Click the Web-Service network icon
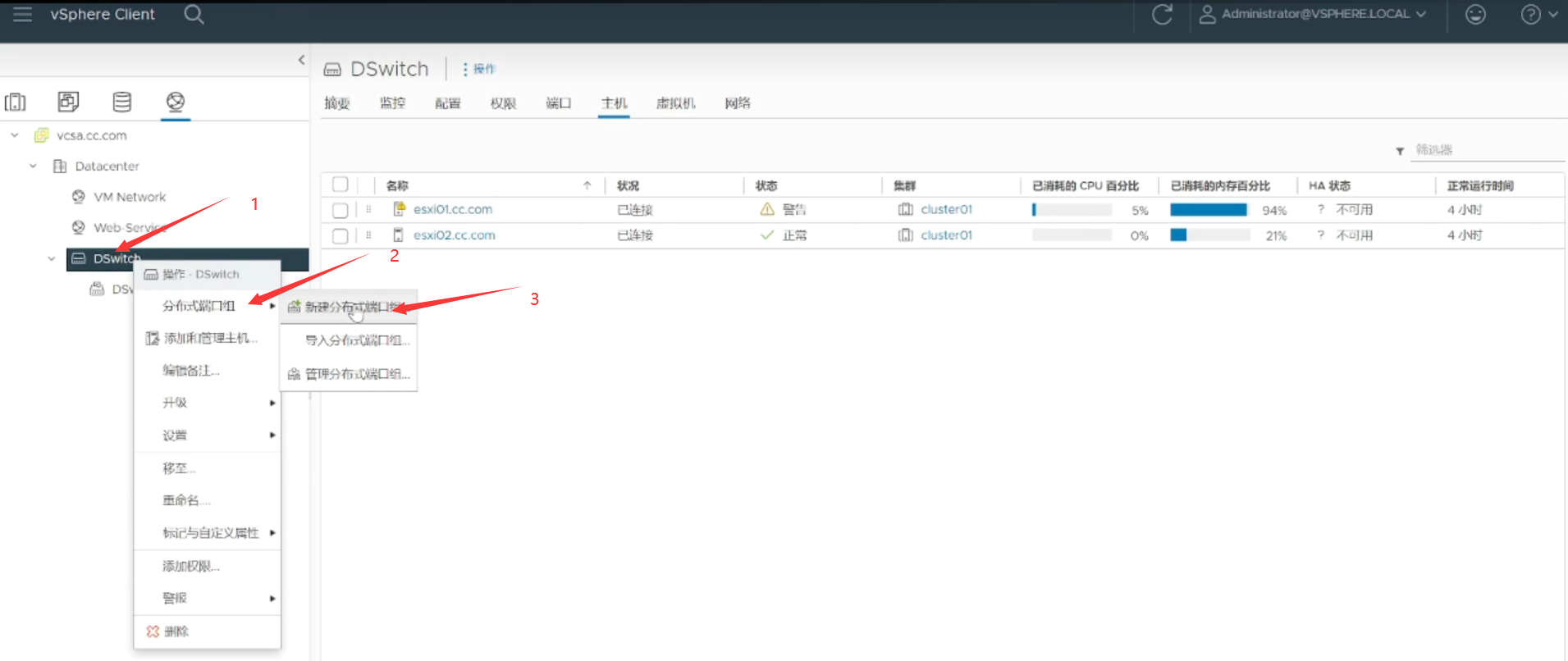This screenshot has width=1568, height=661. click(x=79, y=227)
